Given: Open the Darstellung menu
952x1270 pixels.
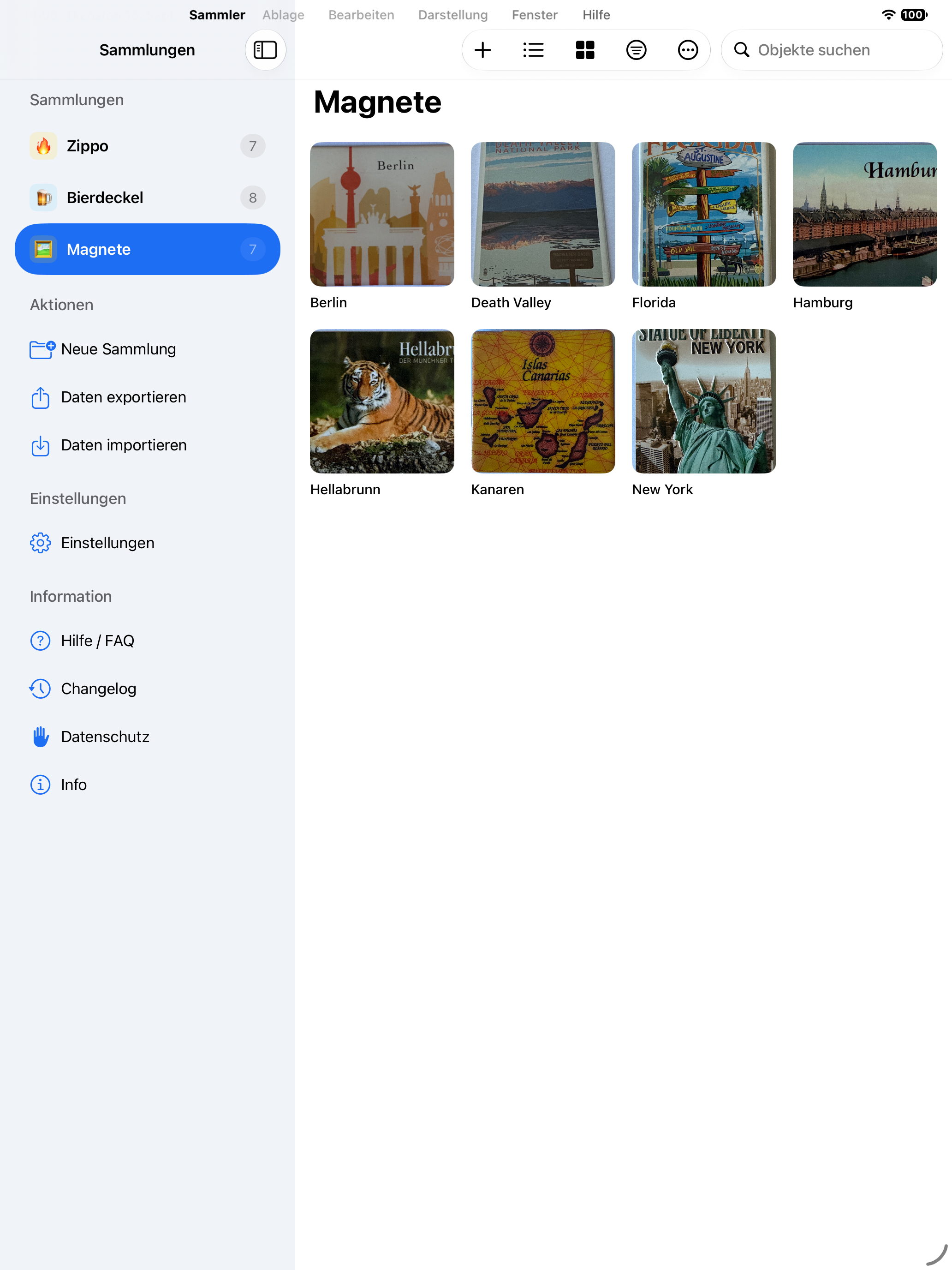Looking at the screenshot, I should pyautogui.click(x=453, y=15).
